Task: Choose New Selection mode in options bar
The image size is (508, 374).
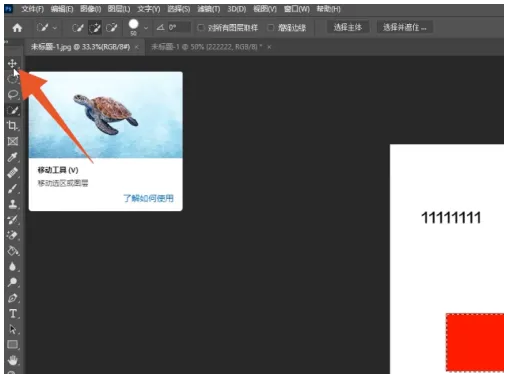Action: 78,28
